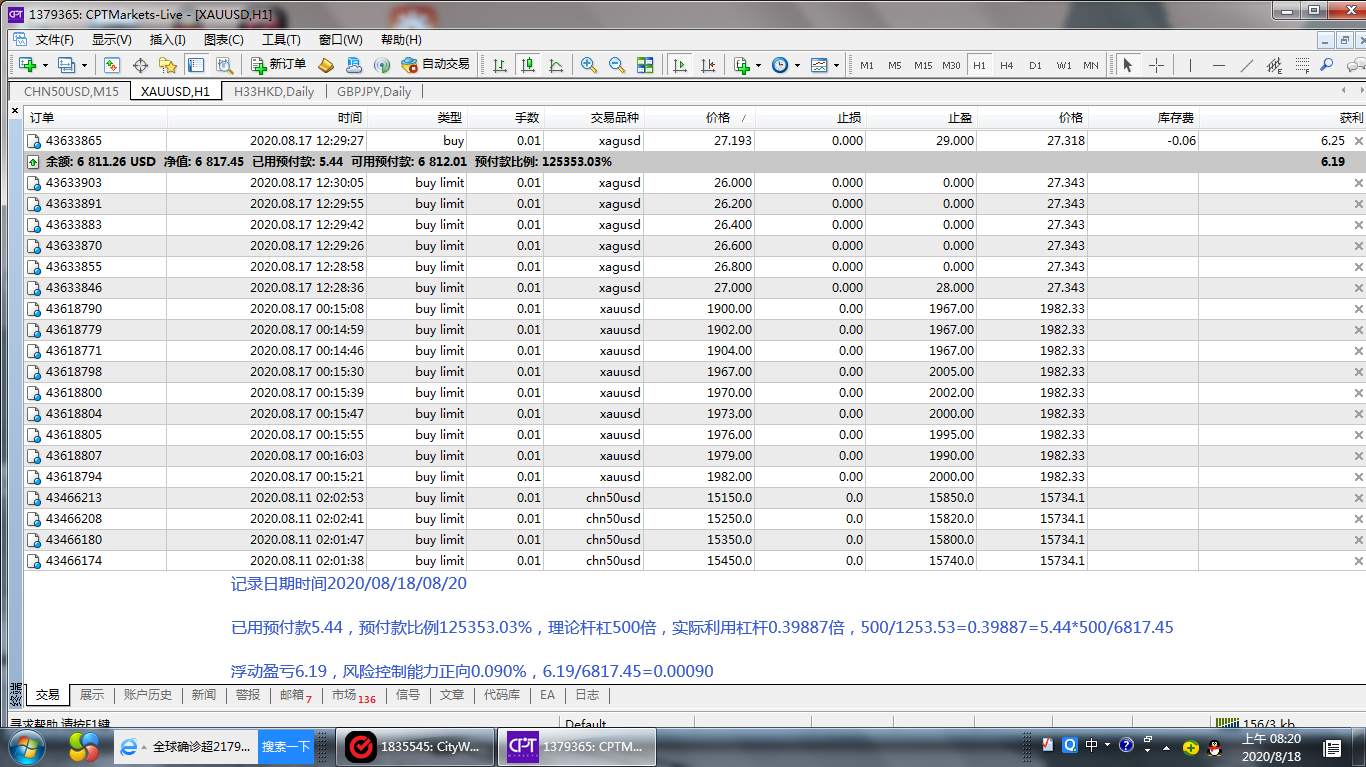The image size is (1366, 767).
Task: Activate the standard cursor mode
Action: (1128, 65)
